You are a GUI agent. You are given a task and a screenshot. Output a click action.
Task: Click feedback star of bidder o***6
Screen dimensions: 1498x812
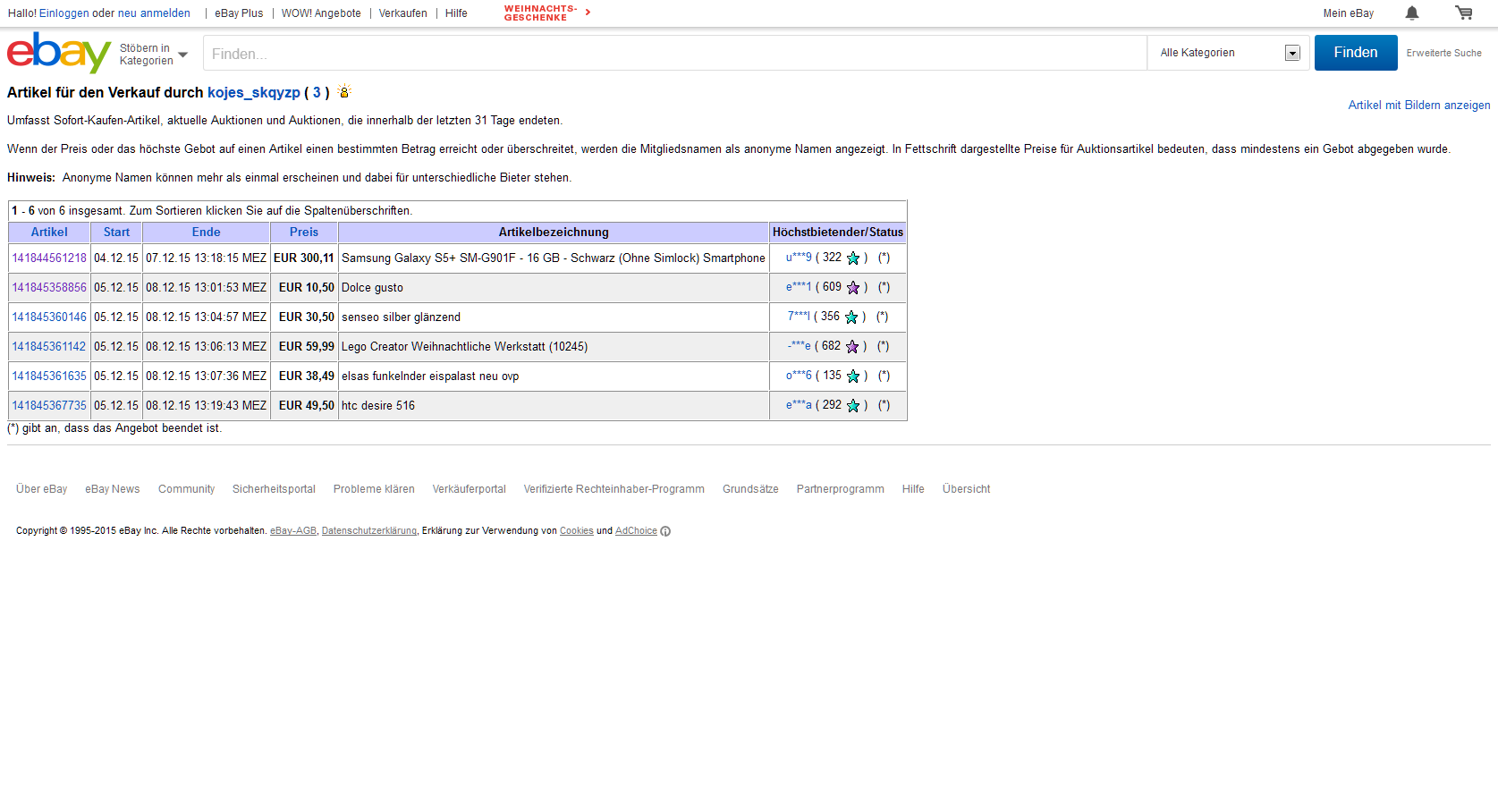(853, 376)
